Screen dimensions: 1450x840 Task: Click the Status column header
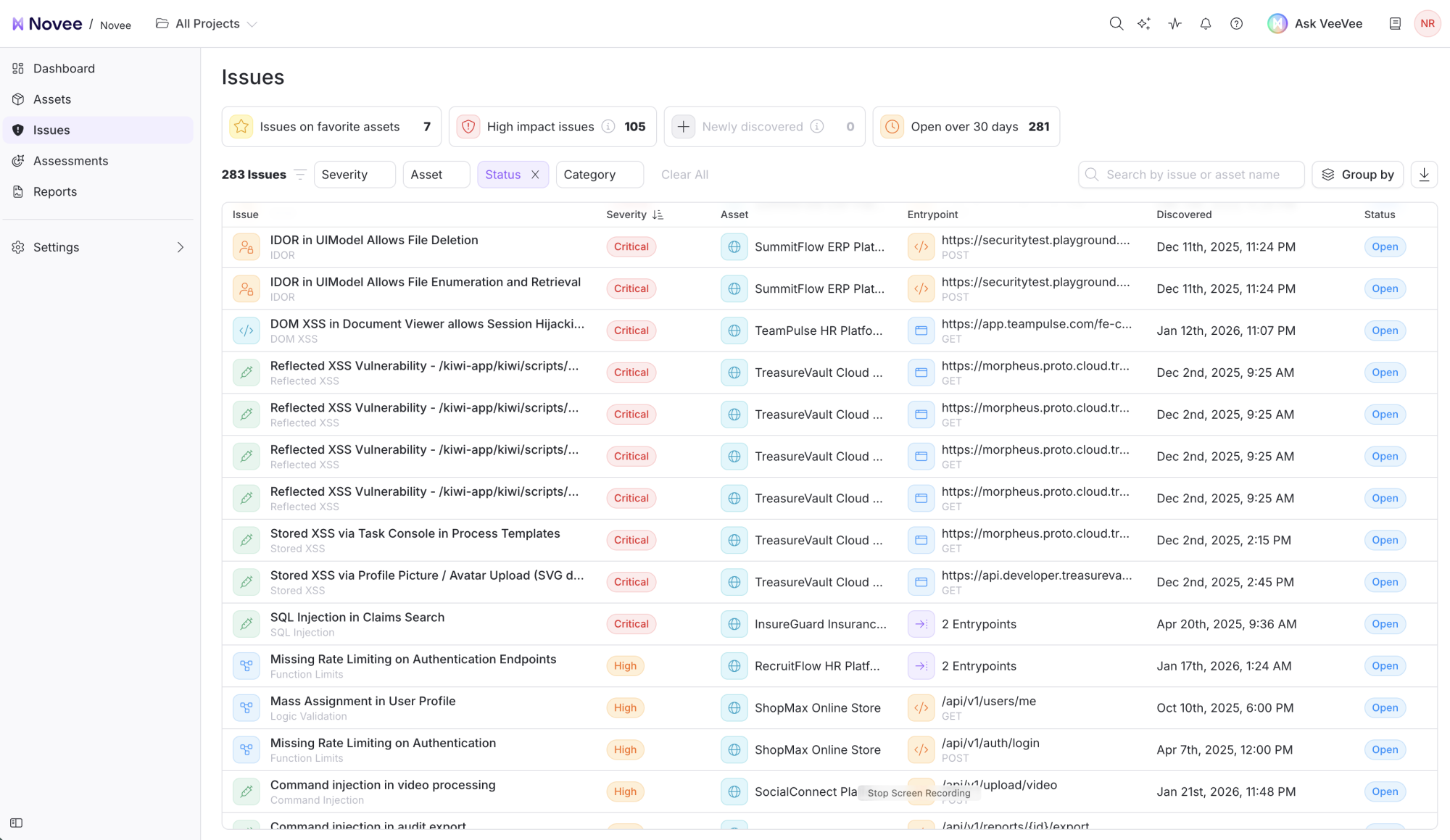pos(1380,215)
